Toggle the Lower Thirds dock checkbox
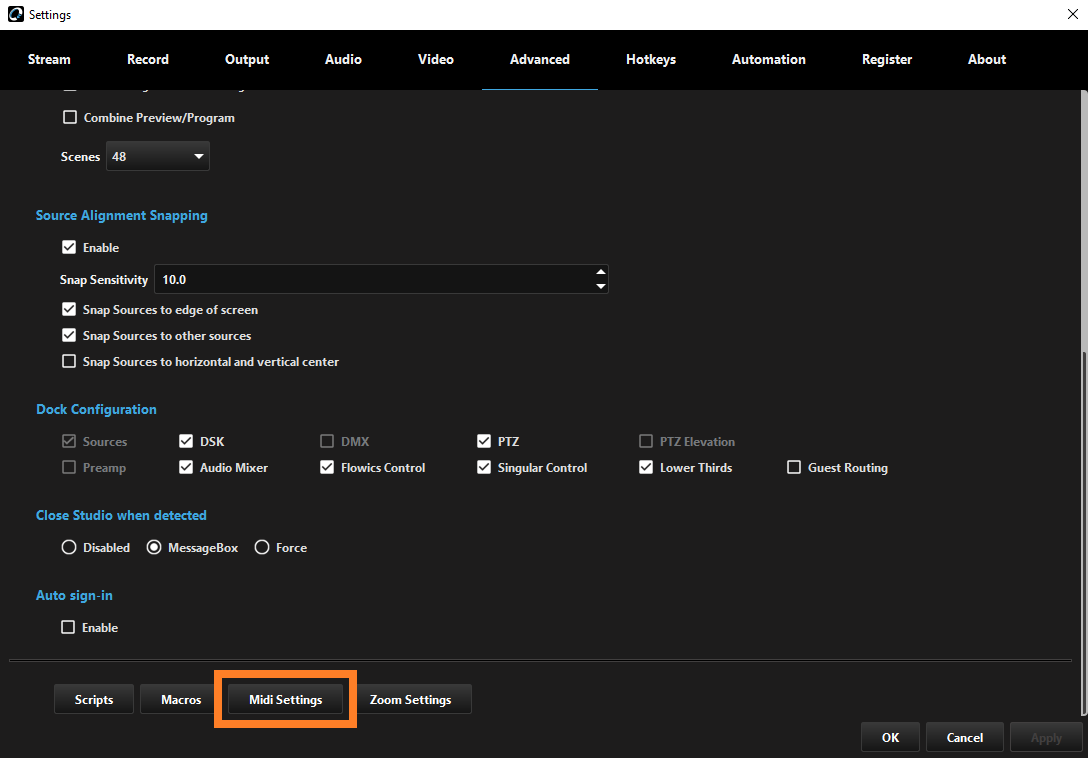 (x=646, y=467)
